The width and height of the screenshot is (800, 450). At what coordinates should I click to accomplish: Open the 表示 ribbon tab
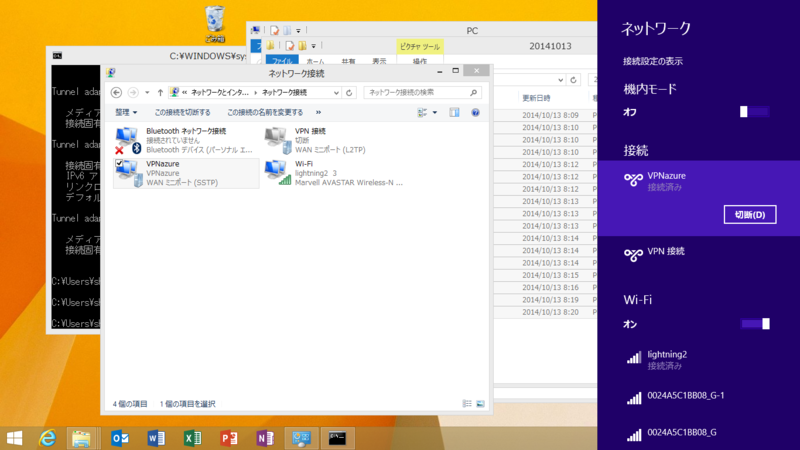(x=379, y=61)
